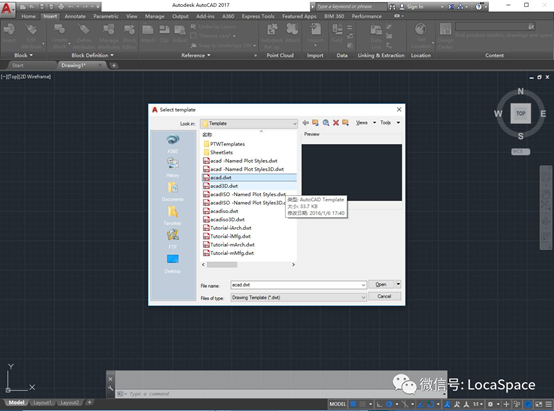This screenshot has width=554, height=411.
Task: Click the Data Link ribbon icon
Action: [376, 30]
